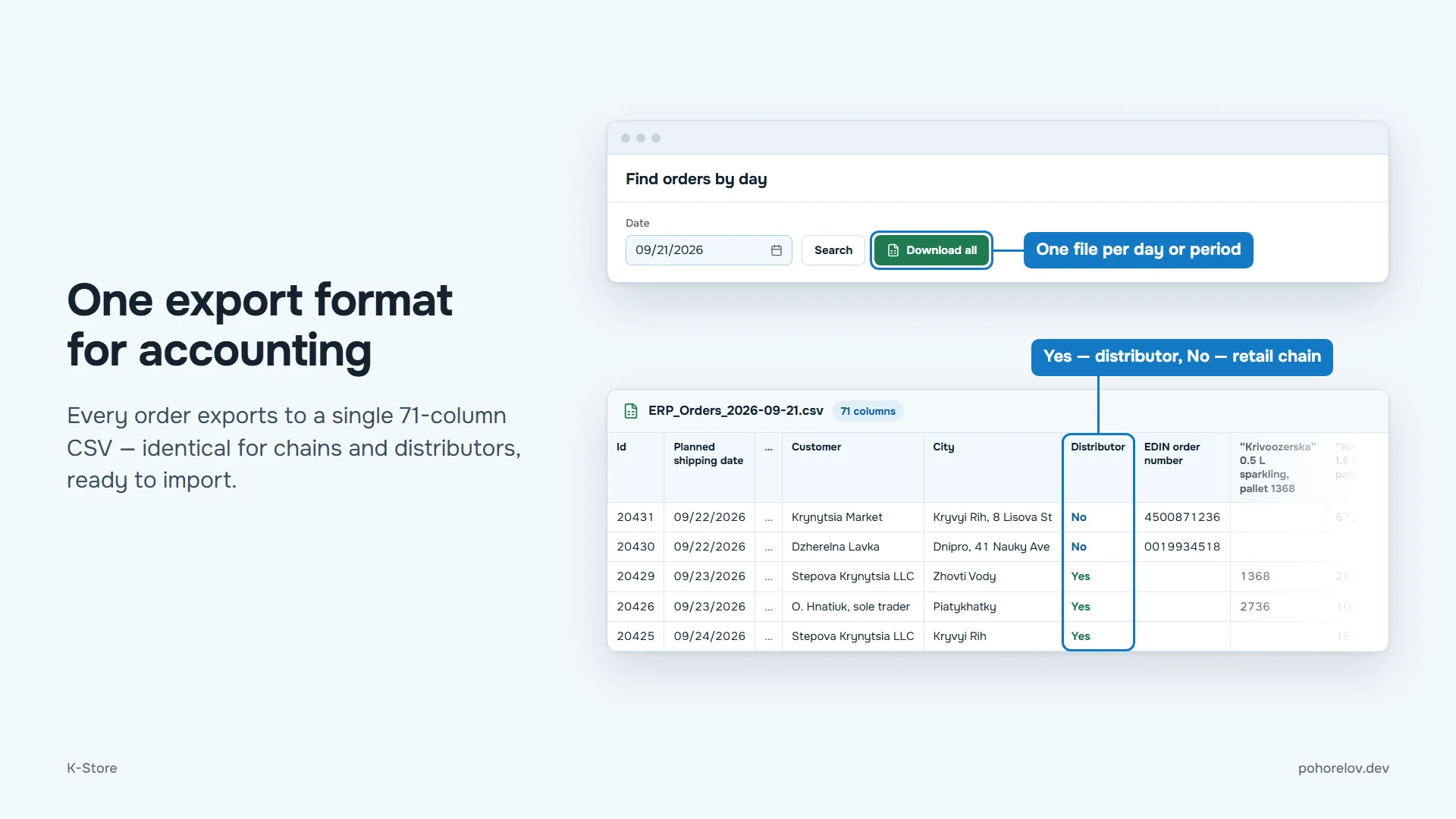The width and height of the screenshot is (1456, 819).
Task: Click EDIN number 4500871236
Action: tap(1181, 517)
